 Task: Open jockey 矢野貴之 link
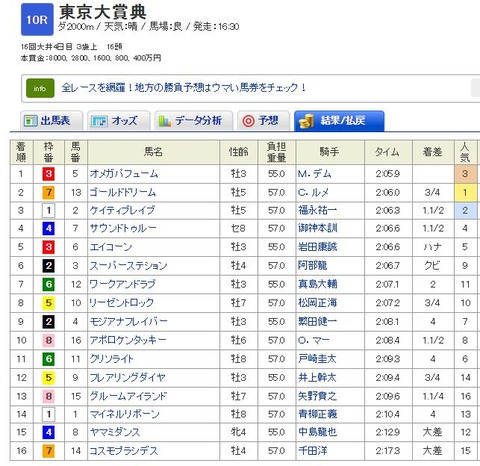[x=317, y=396]
